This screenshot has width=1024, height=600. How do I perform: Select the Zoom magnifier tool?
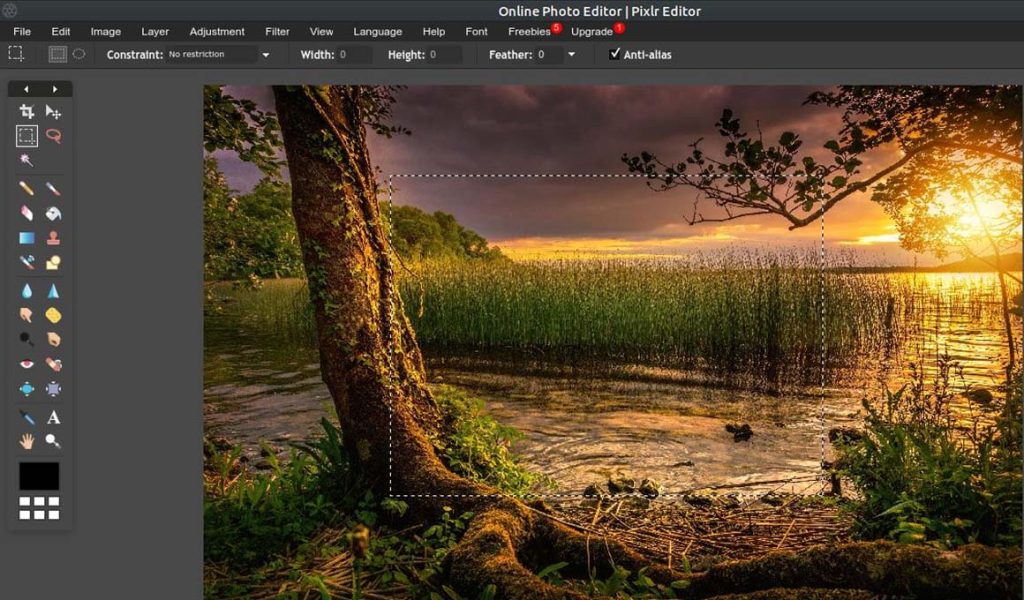54,441
